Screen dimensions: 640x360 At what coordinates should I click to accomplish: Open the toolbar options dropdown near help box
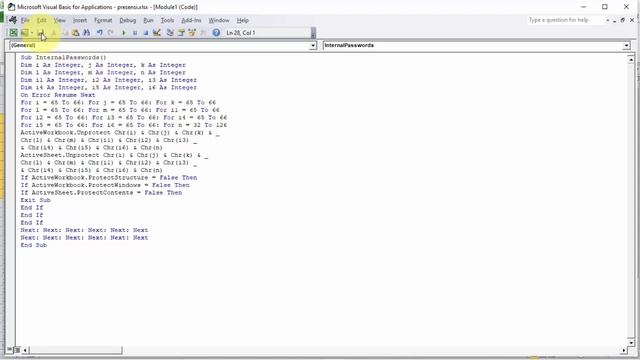(607, 20)
